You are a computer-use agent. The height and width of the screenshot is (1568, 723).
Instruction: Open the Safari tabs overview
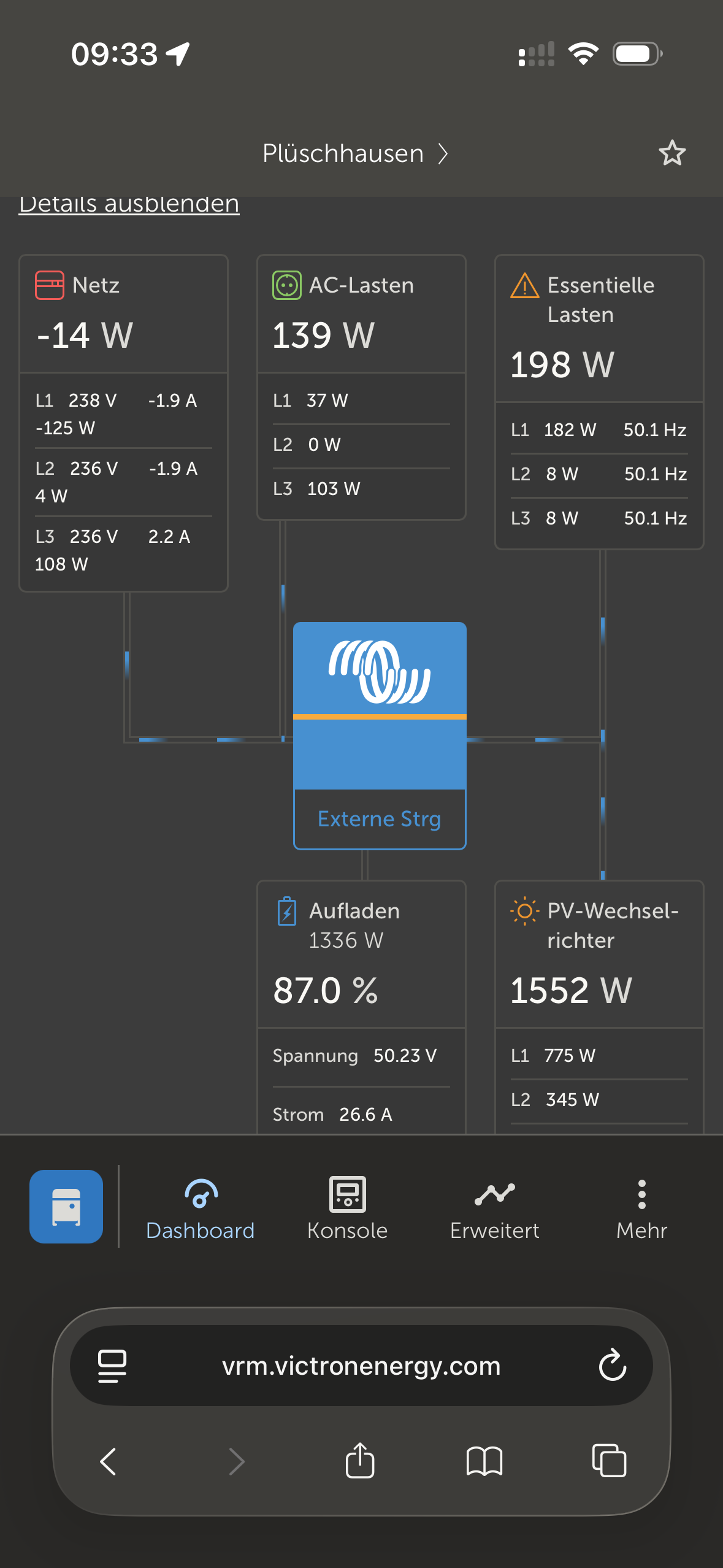pyautogui.click(x=609, y=1461)
